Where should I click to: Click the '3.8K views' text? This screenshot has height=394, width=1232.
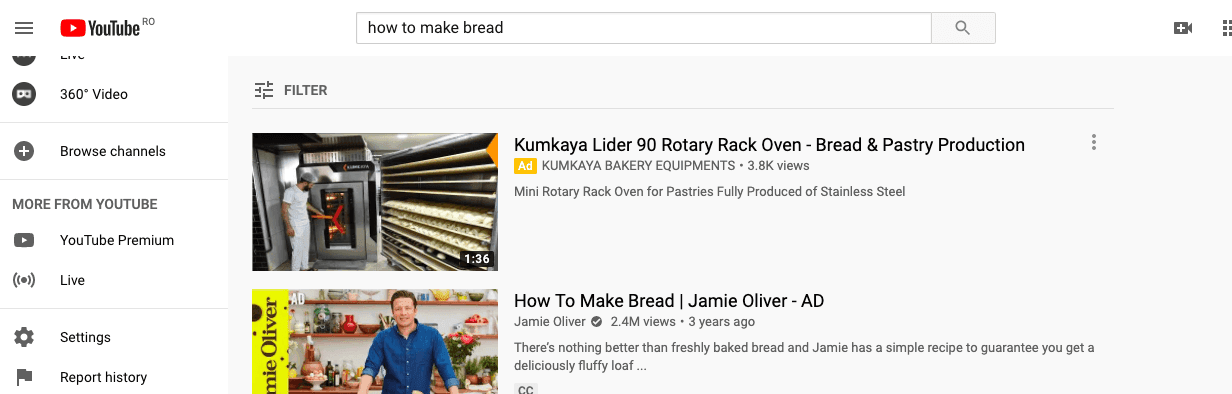pos(779,165)
